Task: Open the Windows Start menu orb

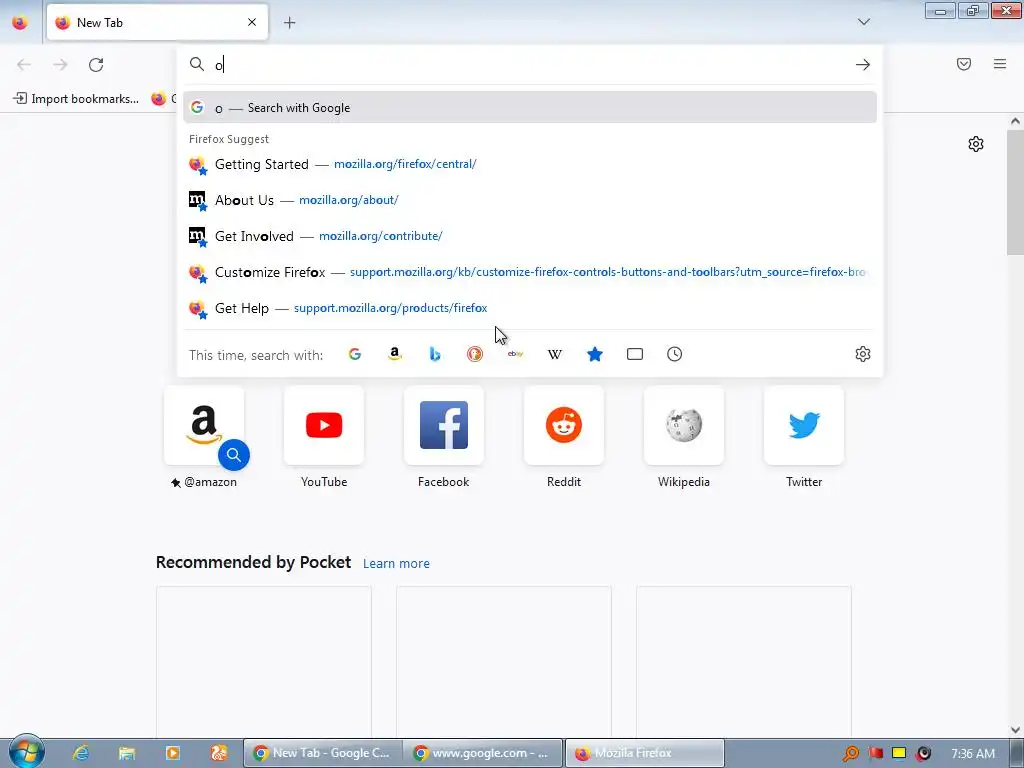Action: click(26, 752)
